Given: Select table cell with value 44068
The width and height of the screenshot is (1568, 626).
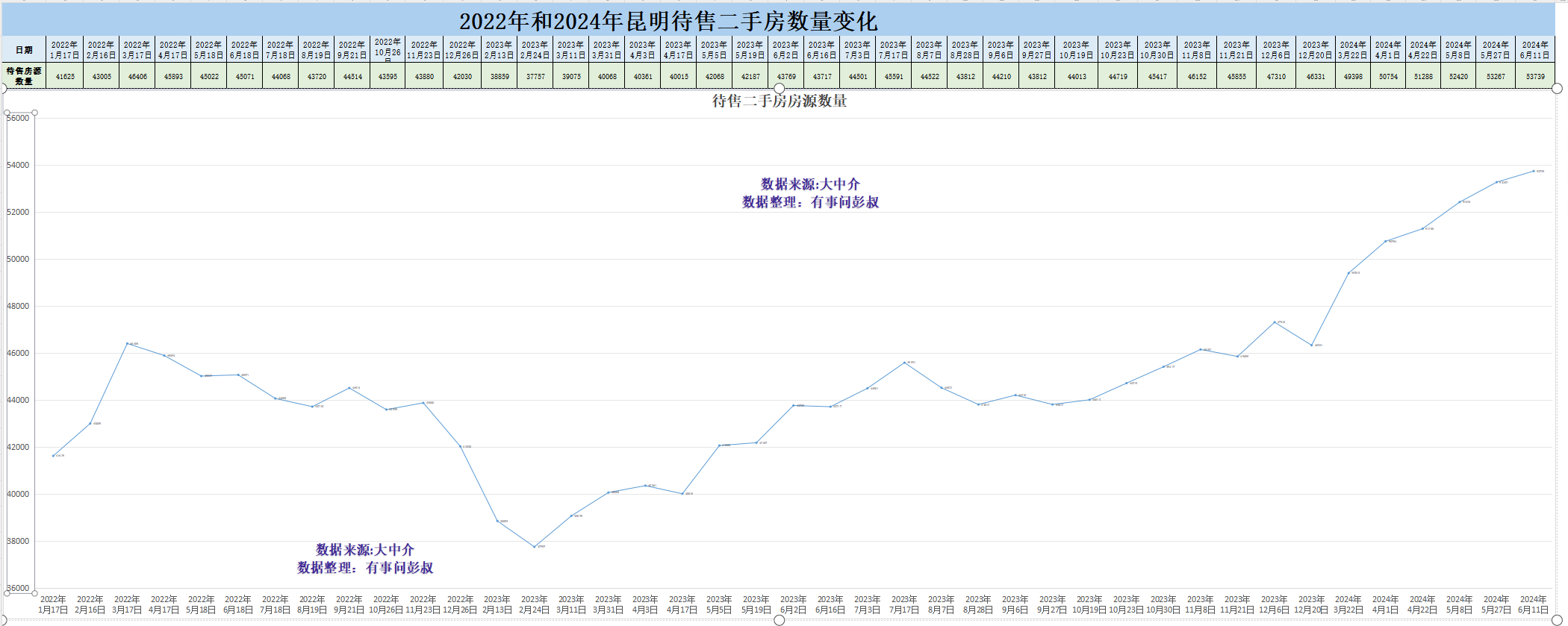Looking at the screenshot, I should click(x=281, y=76).
